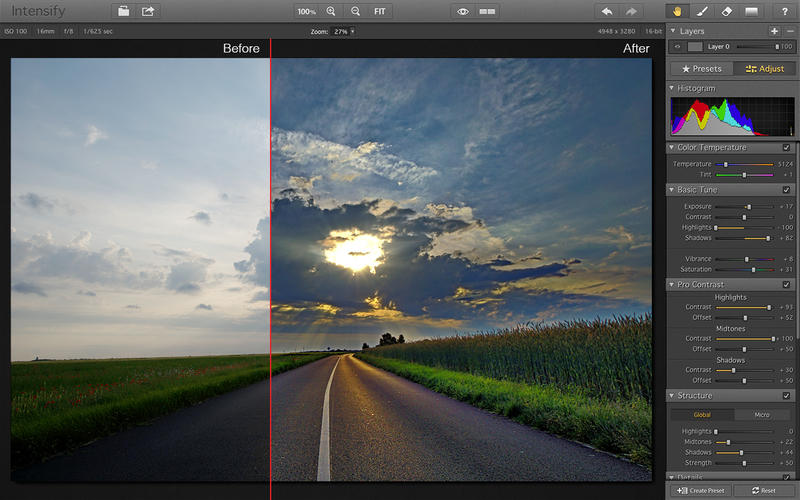Add a new layer with plus
The width and height of the screenshot is (800, 500).
coord(774,31)
